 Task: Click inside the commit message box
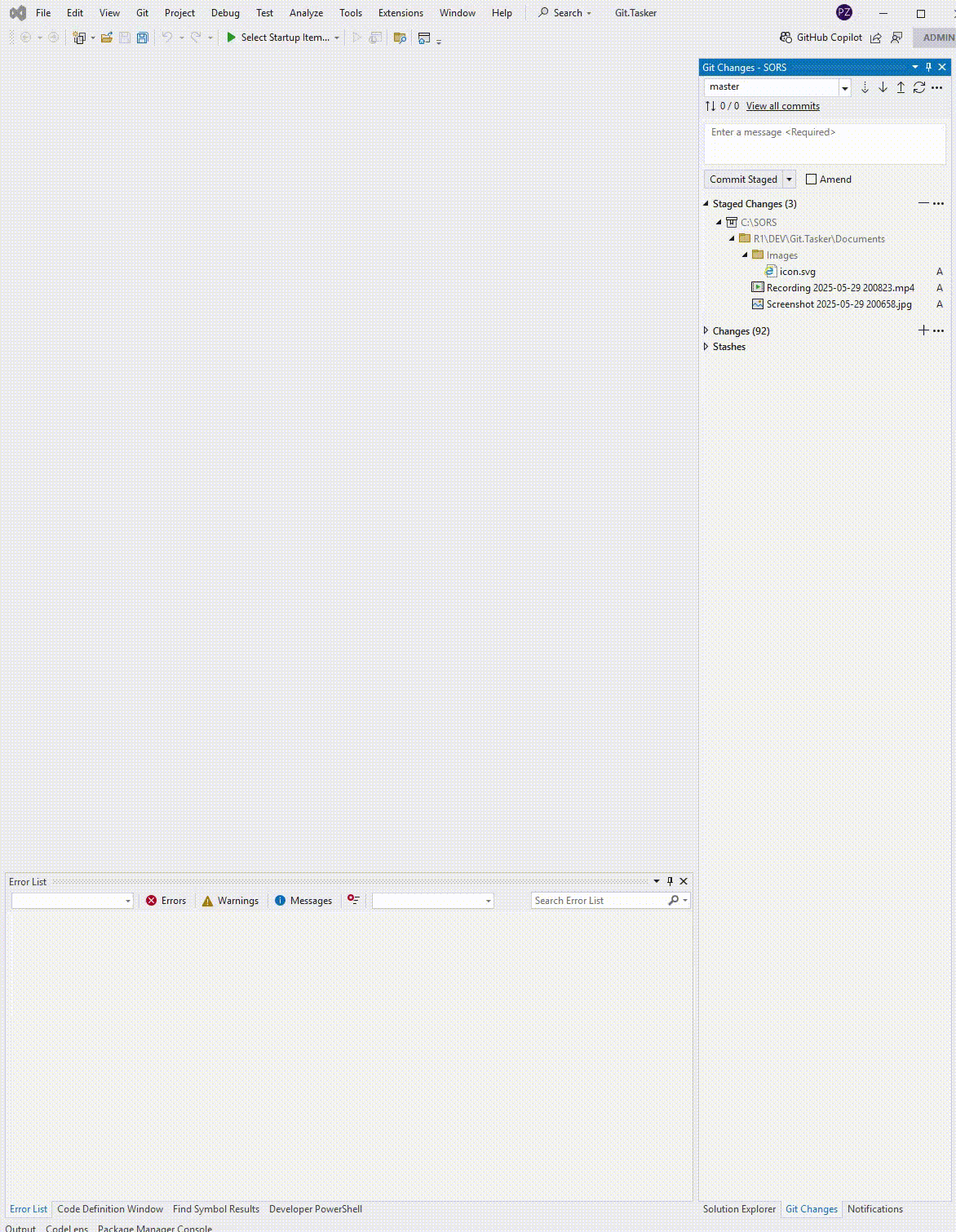[824, 144]
